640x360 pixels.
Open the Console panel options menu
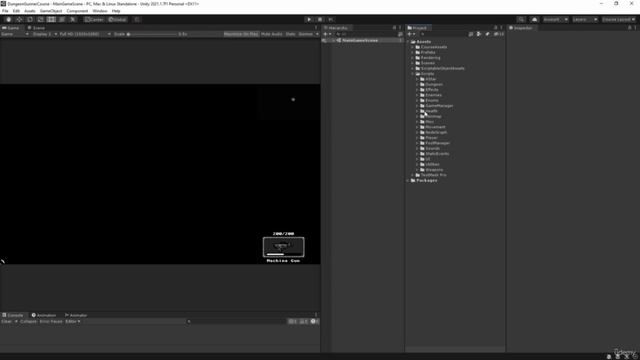316,315
